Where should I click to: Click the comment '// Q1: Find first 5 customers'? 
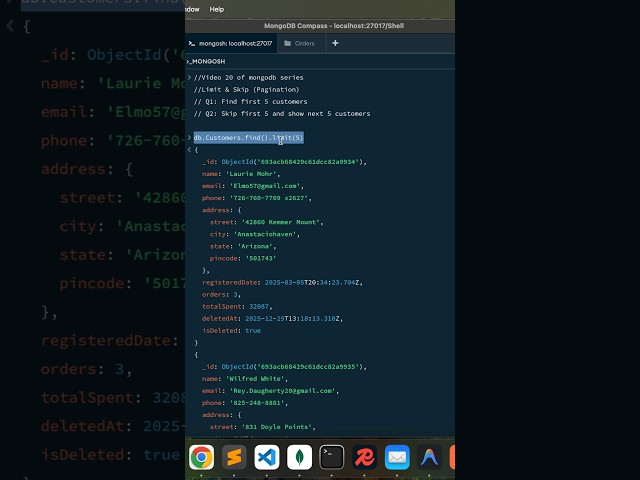coord(251,102)
